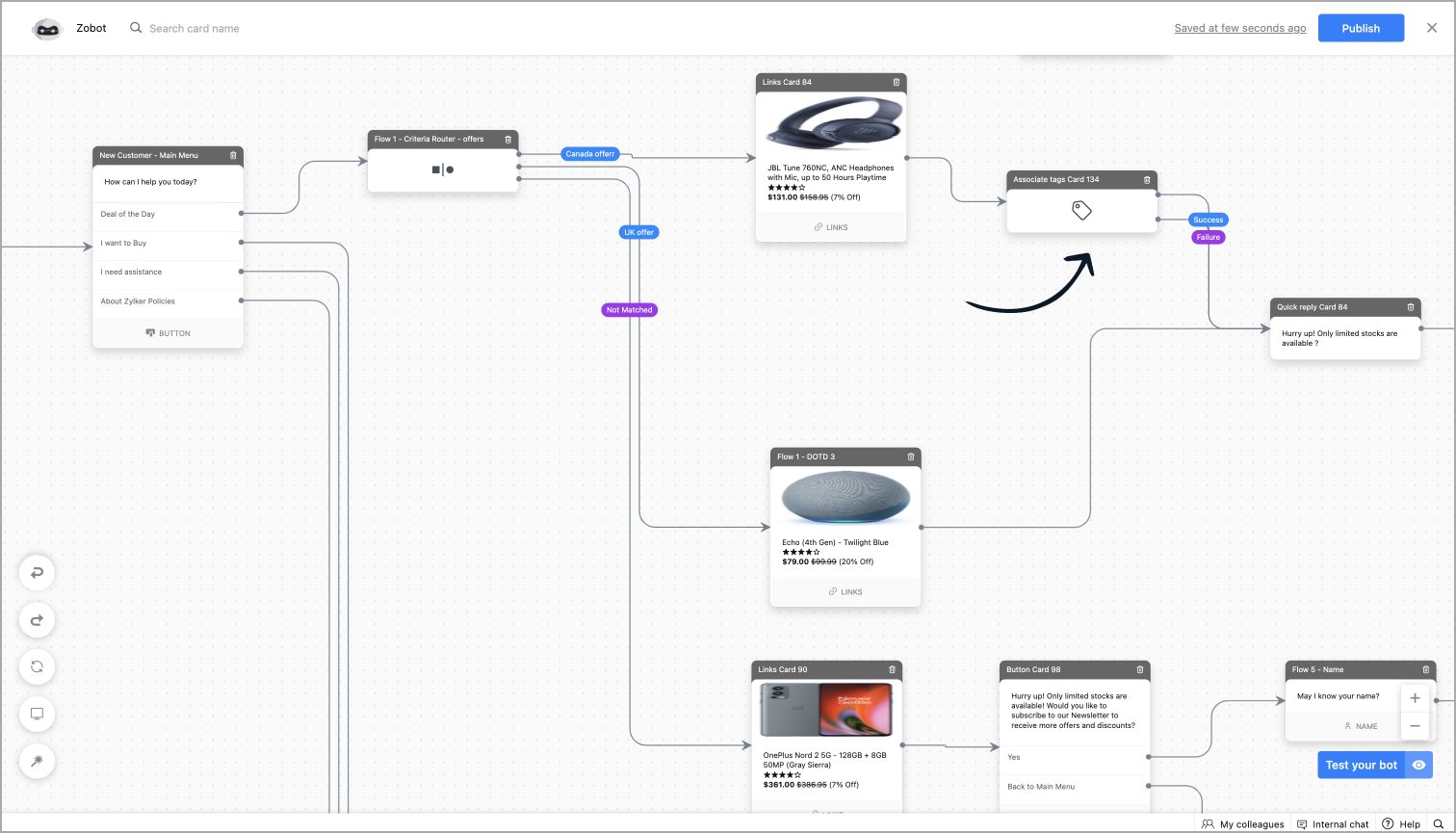Screen dimensions: 1456x833
Task: Select the Failure connector label
Action: 1209,237
